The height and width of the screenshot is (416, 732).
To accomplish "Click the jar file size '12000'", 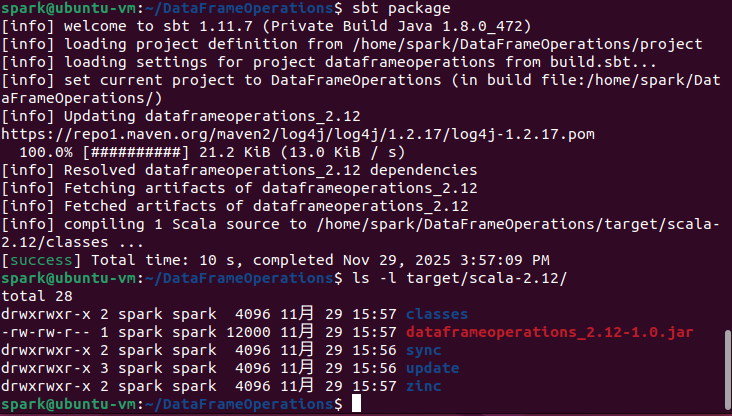I will click(248, 332).
